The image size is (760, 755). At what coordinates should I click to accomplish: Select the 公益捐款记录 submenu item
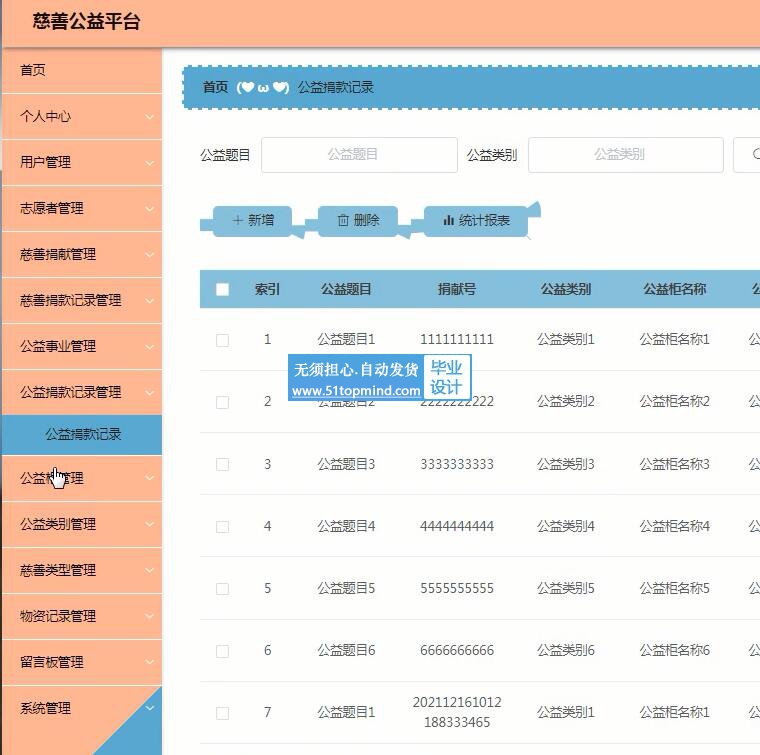pyautogui.click(x=83, y=435)
